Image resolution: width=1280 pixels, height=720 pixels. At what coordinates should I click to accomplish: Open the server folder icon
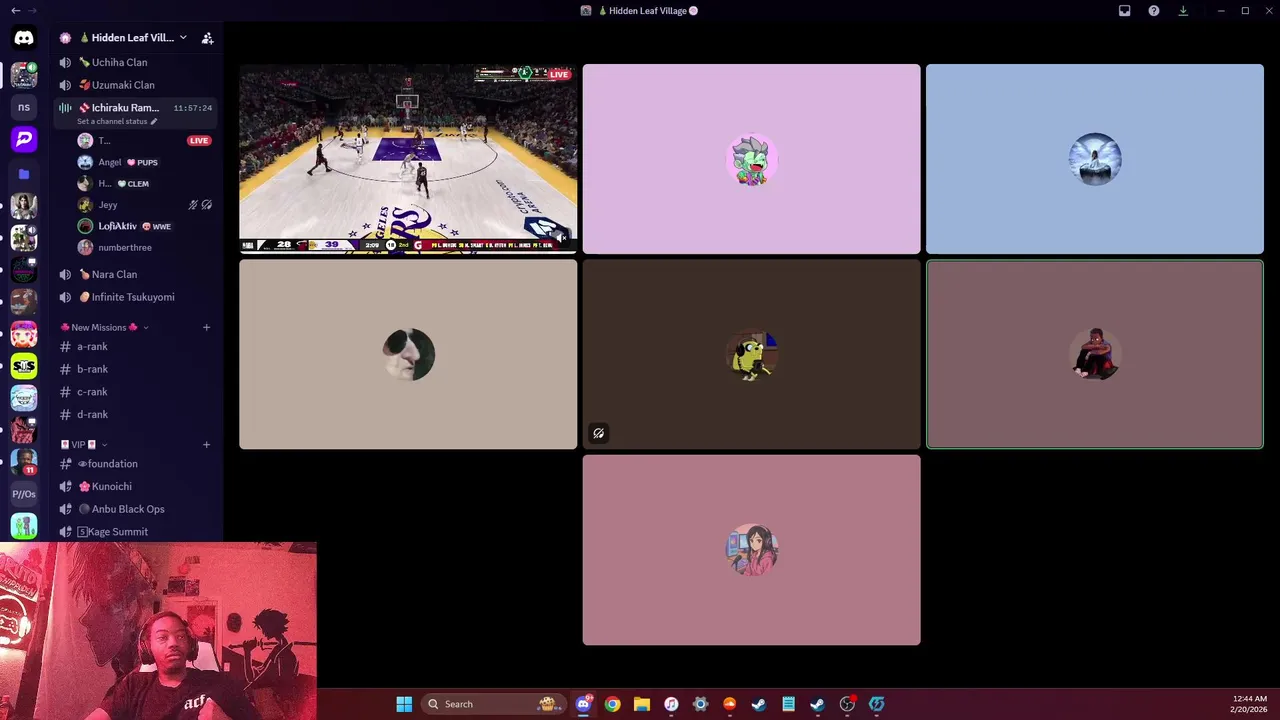[x=24, y=174]
